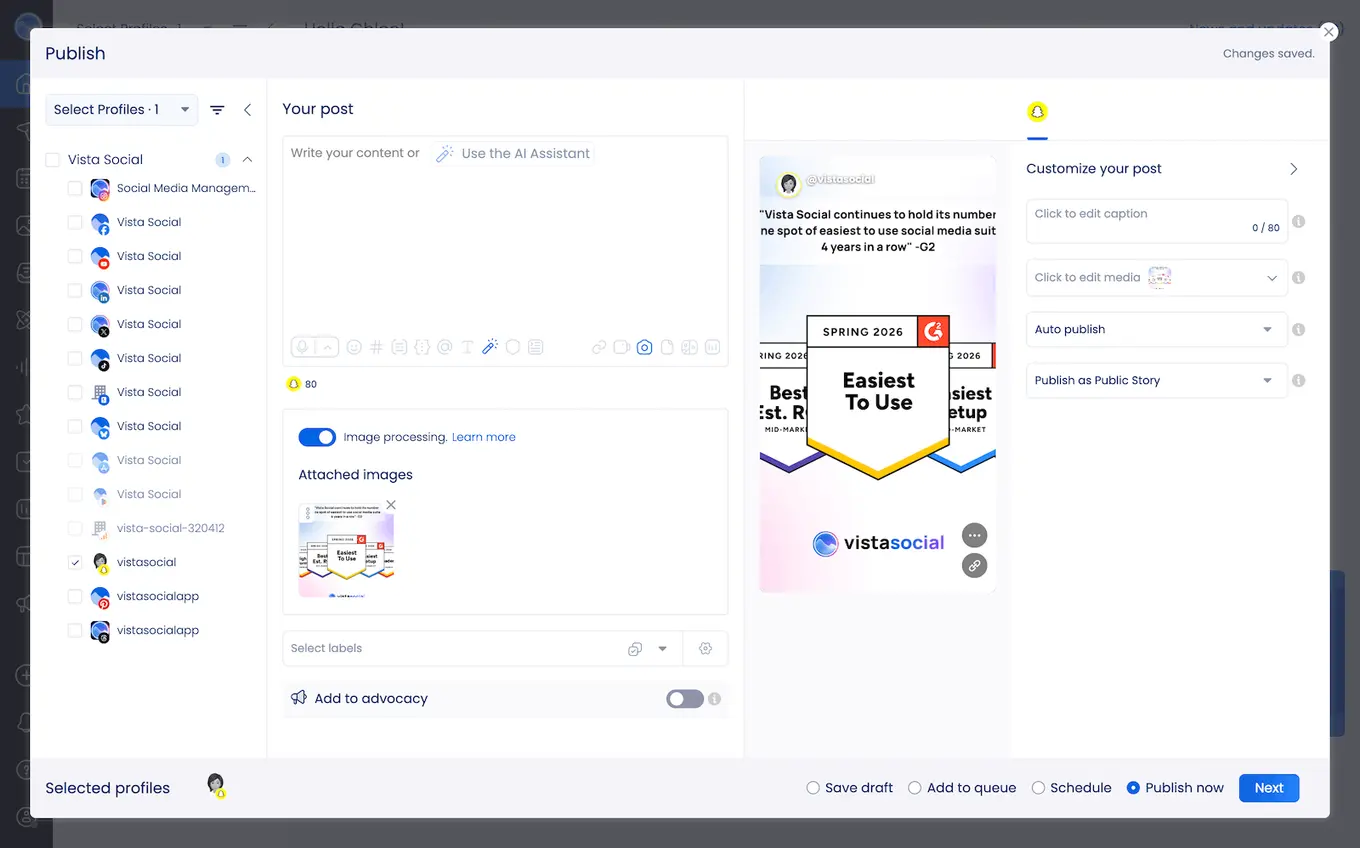Screen dimensions: 1360x848
Task: Remove the attached image with X icon
Action: pos(391,505)
